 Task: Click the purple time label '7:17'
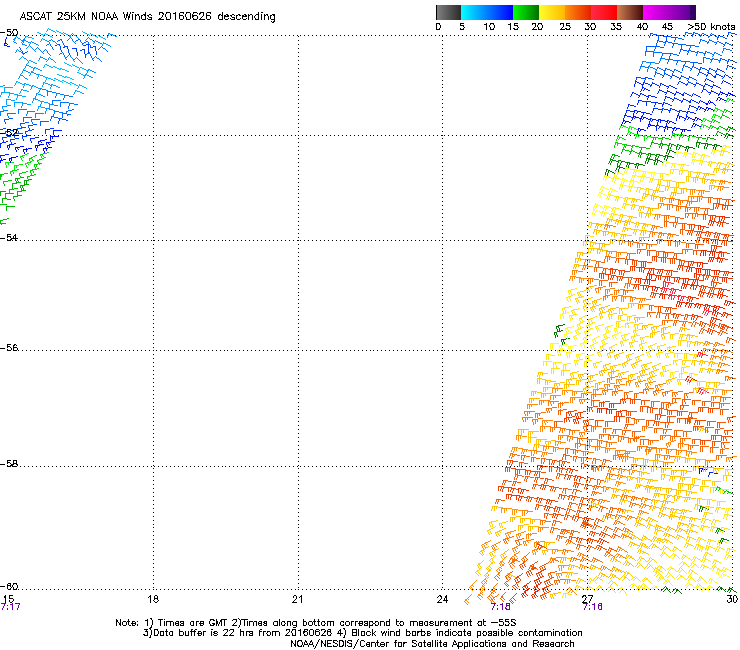click(11, 607)
